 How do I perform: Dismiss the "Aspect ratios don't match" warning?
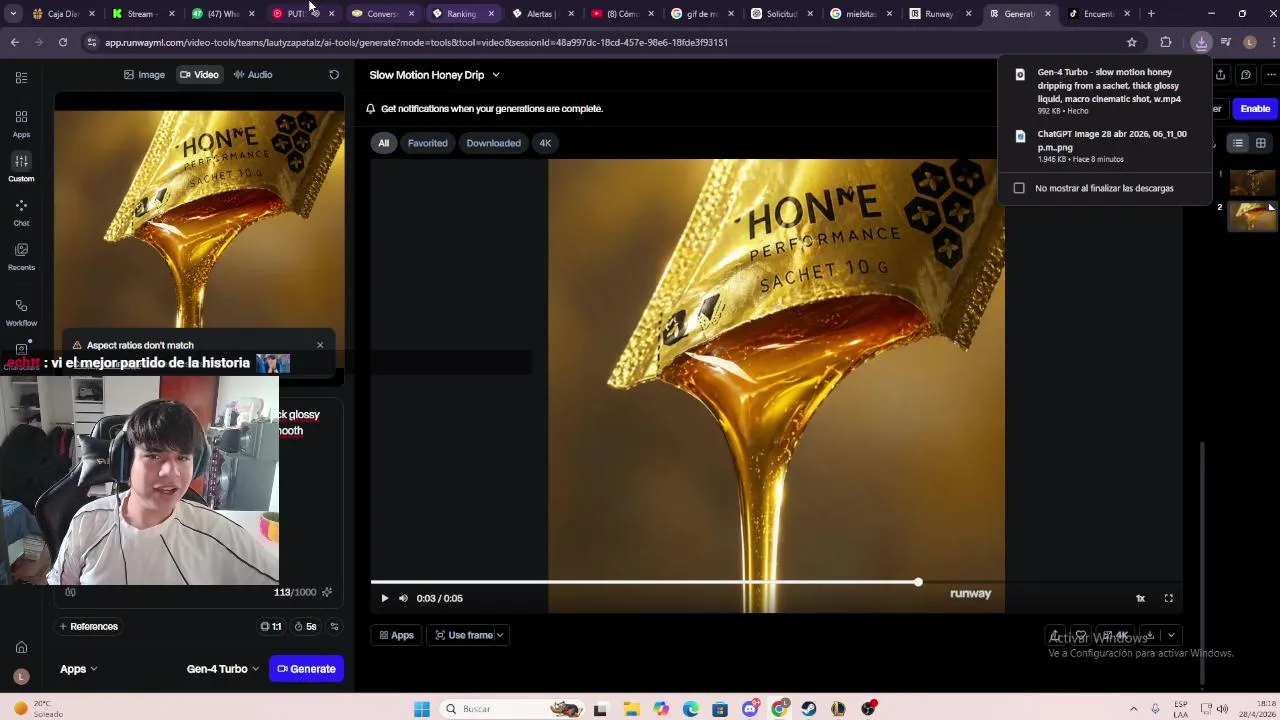pos(320,345)
